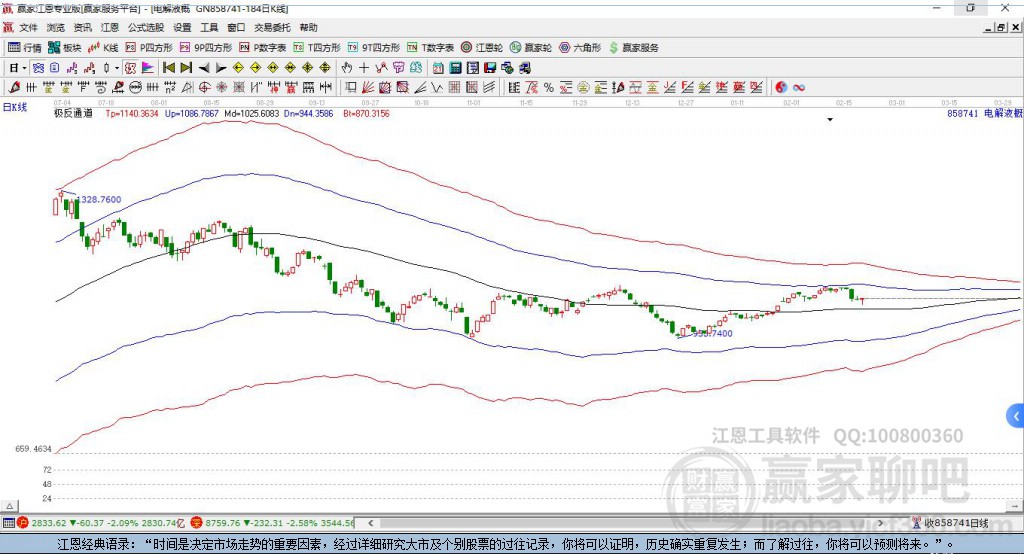Click the save floppy-disk icon

(490, 68)
